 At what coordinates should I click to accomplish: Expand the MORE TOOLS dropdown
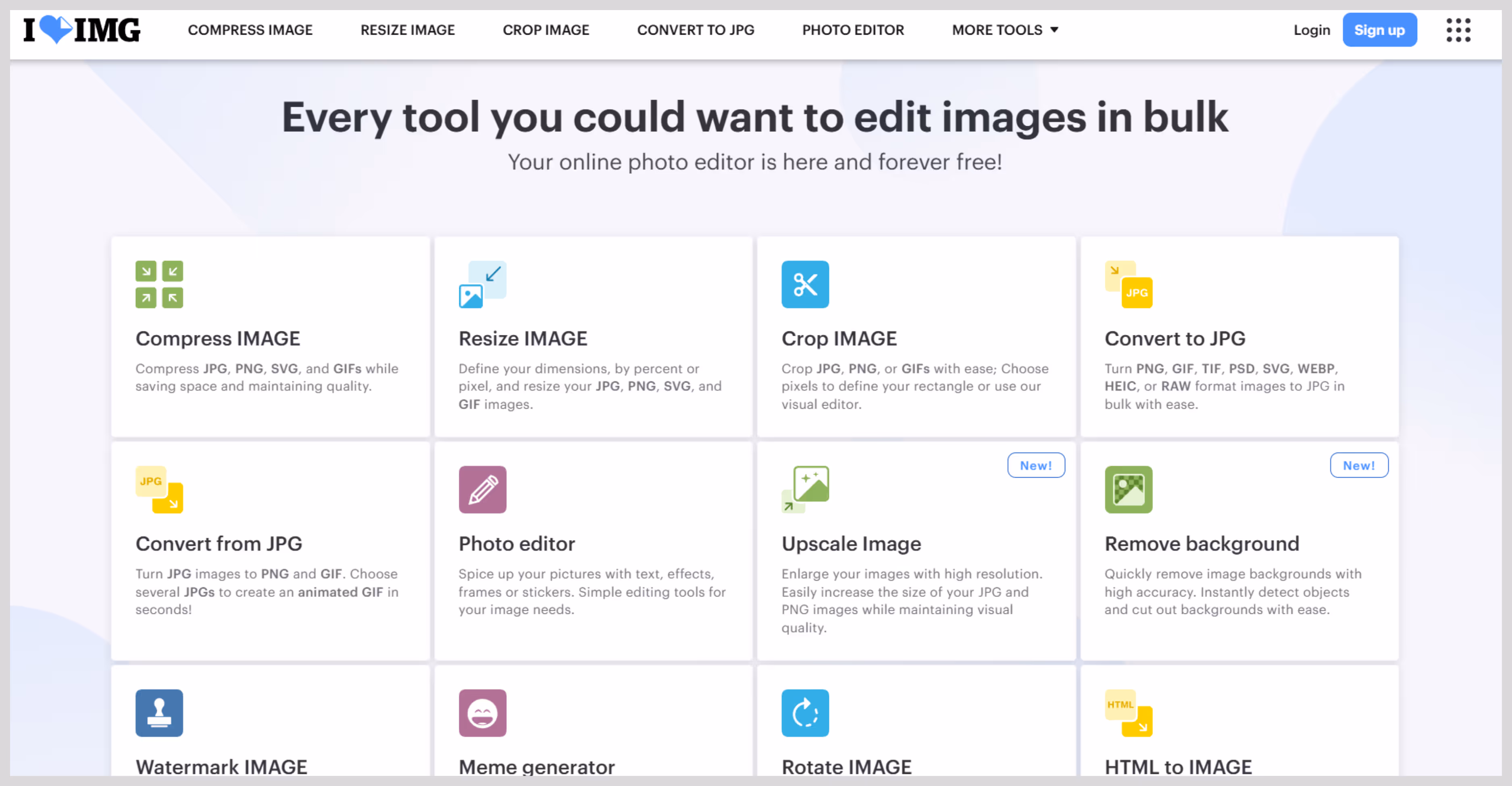[1005, 30]
